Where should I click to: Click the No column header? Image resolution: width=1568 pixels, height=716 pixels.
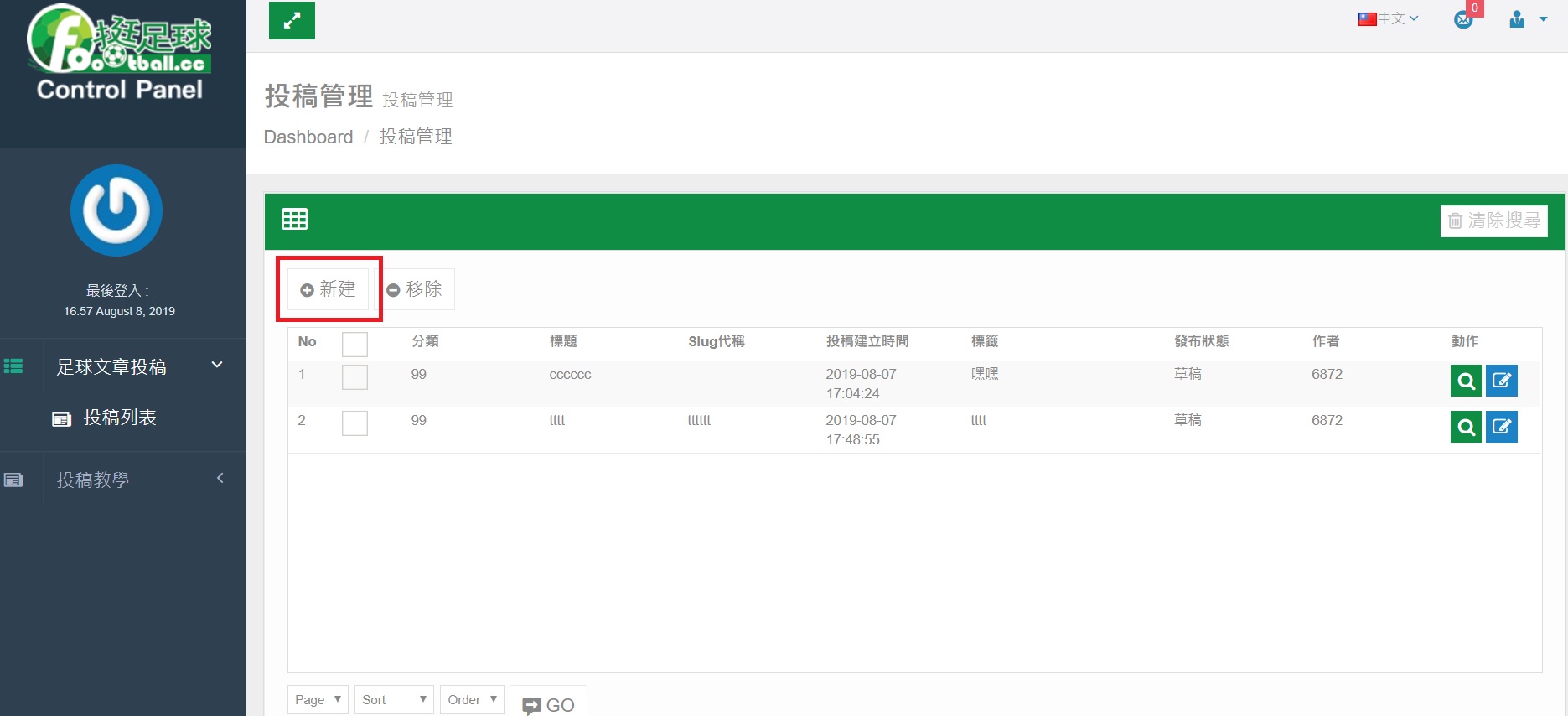coord(307,341)
